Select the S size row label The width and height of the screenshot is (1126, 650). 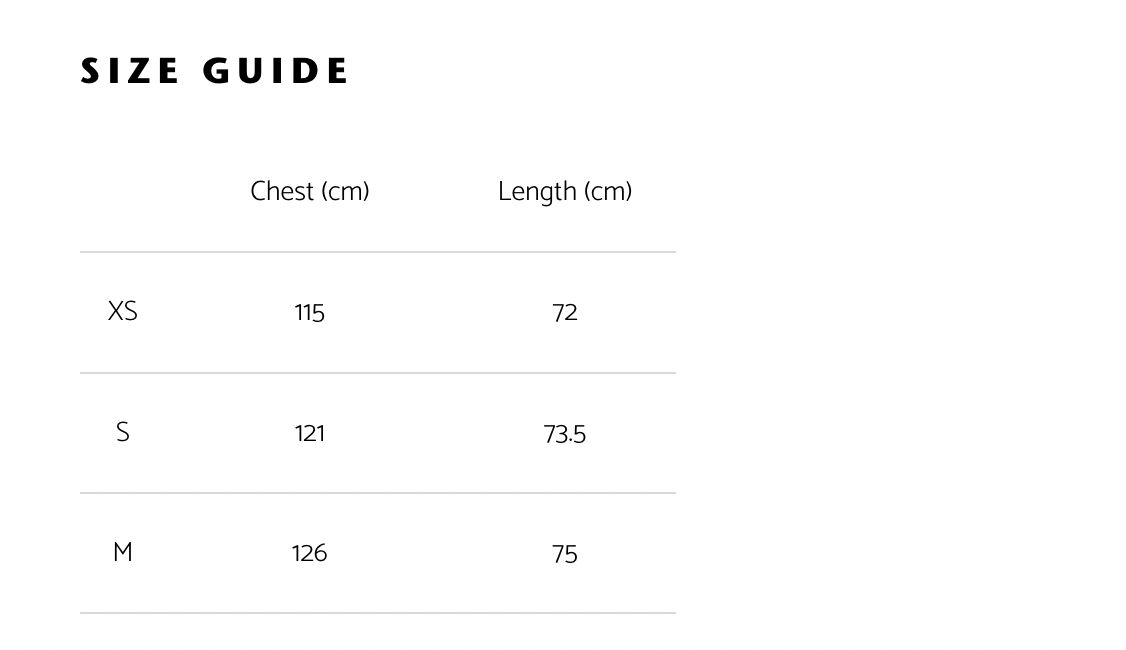pyautogui.click(x=122, y=432)
